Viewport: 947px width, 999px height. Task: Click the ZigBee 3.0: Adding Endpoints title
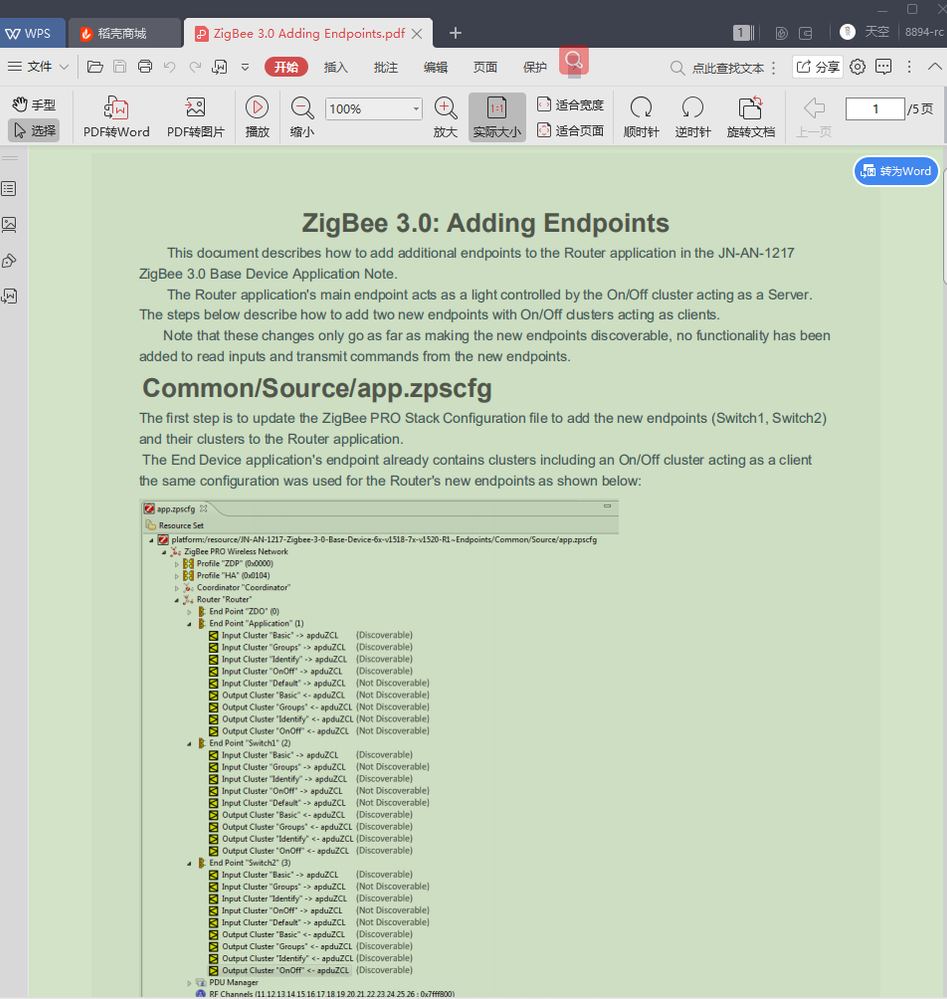(x=486, y=223)
